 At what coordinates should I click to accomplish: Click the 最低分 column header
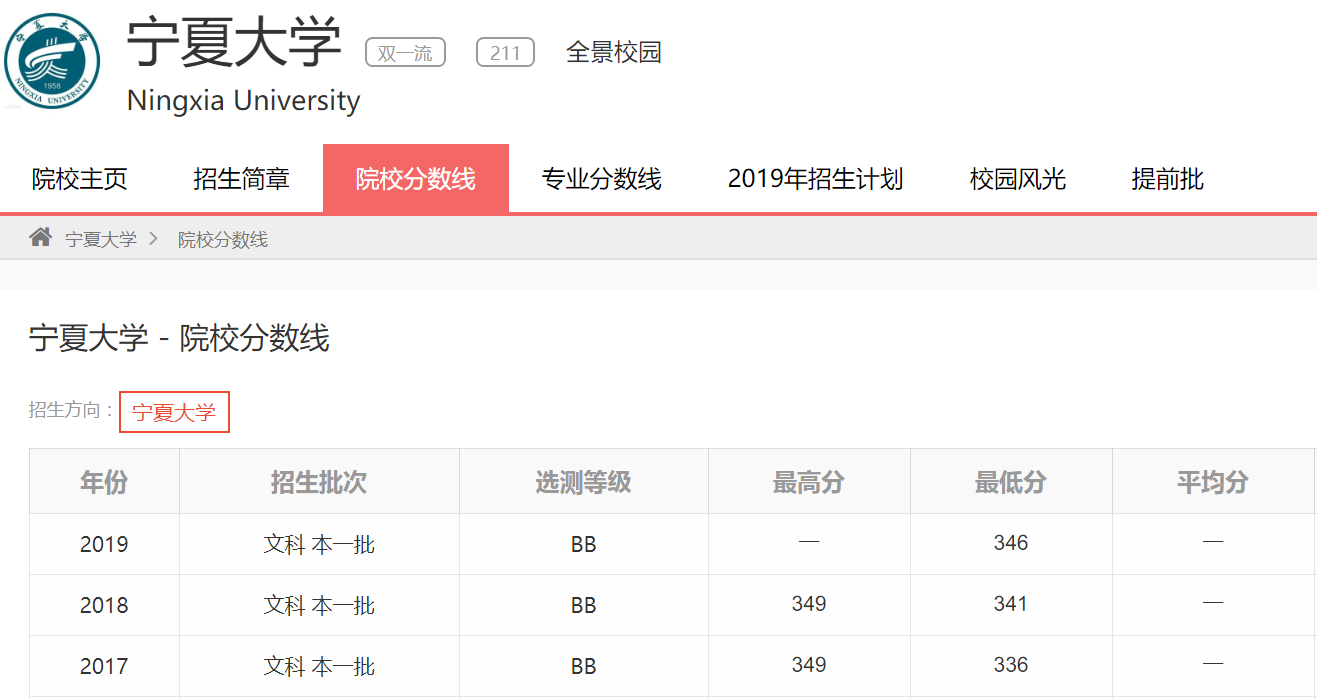1011,482
